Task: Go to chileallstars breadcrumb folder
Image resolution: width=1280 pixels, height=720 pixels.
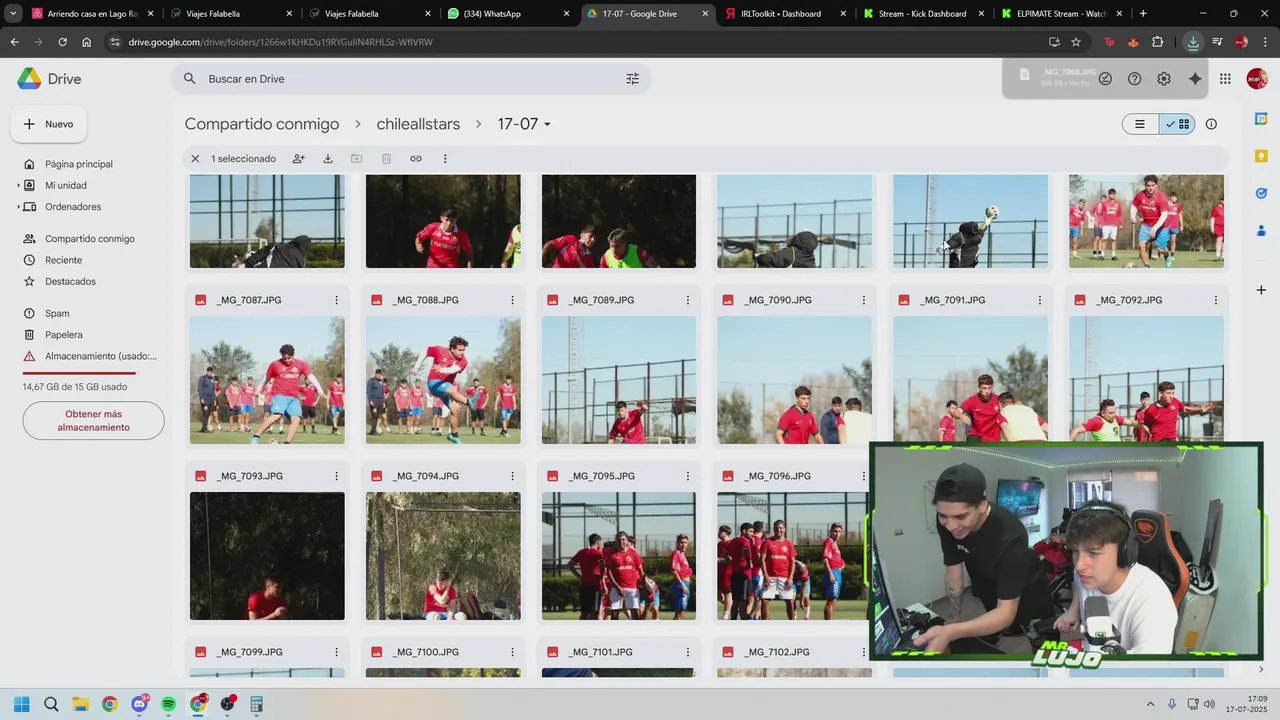Action: click(418, 124)
